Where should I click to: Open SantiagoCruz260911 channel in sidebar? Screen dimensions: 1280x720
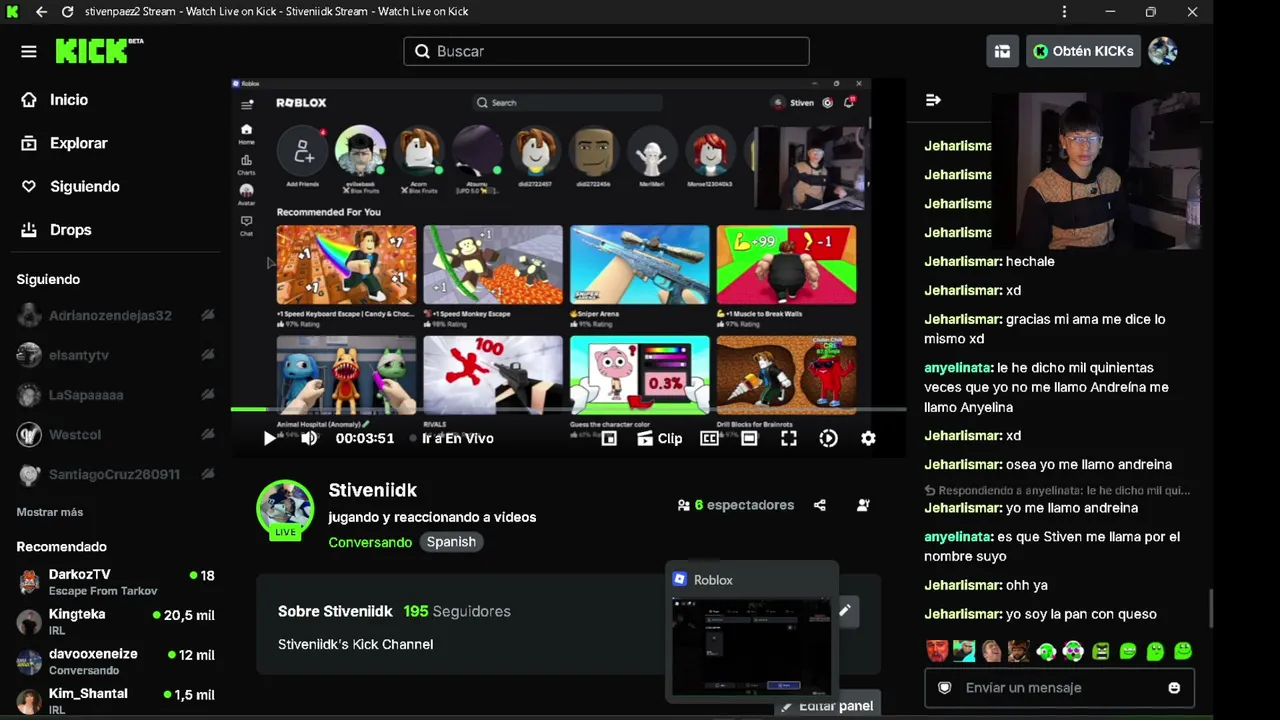(x=116, y=474)
